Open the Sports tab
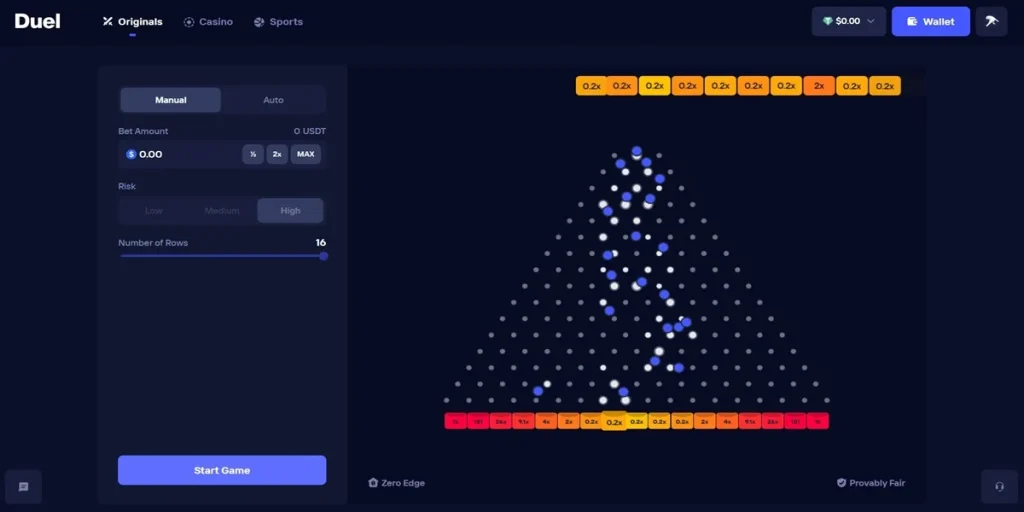Screen dimensions: 1024x512 pyautogui.click(x=278, y=21)
